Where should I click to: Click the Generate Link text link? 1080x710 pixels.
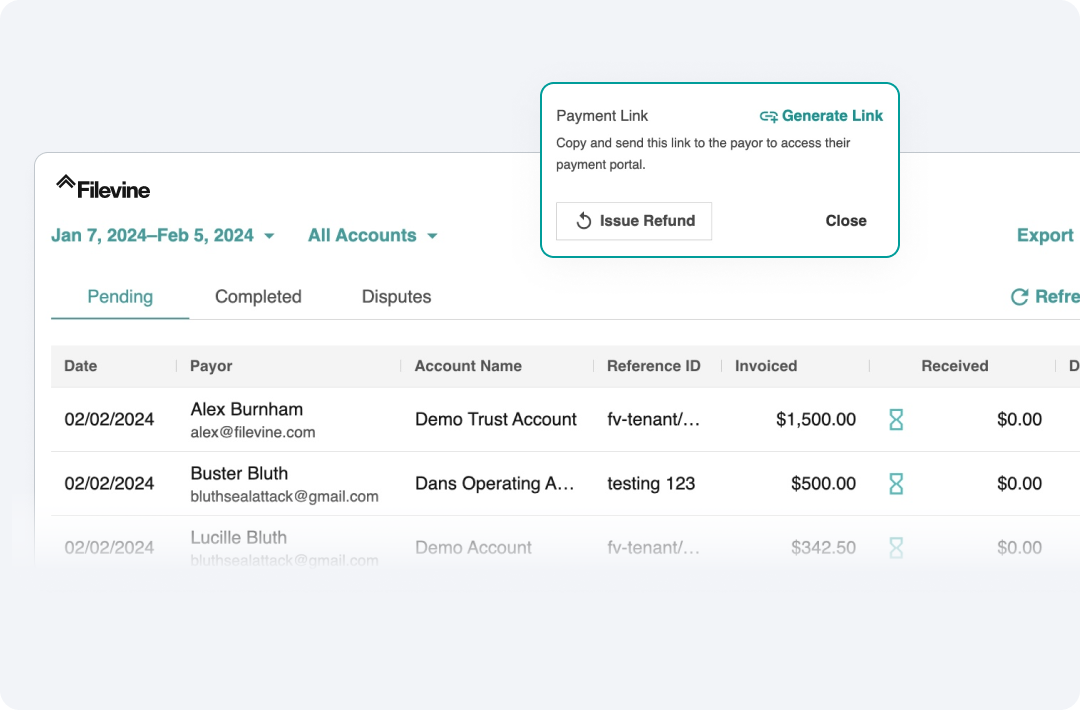(832, 116)
